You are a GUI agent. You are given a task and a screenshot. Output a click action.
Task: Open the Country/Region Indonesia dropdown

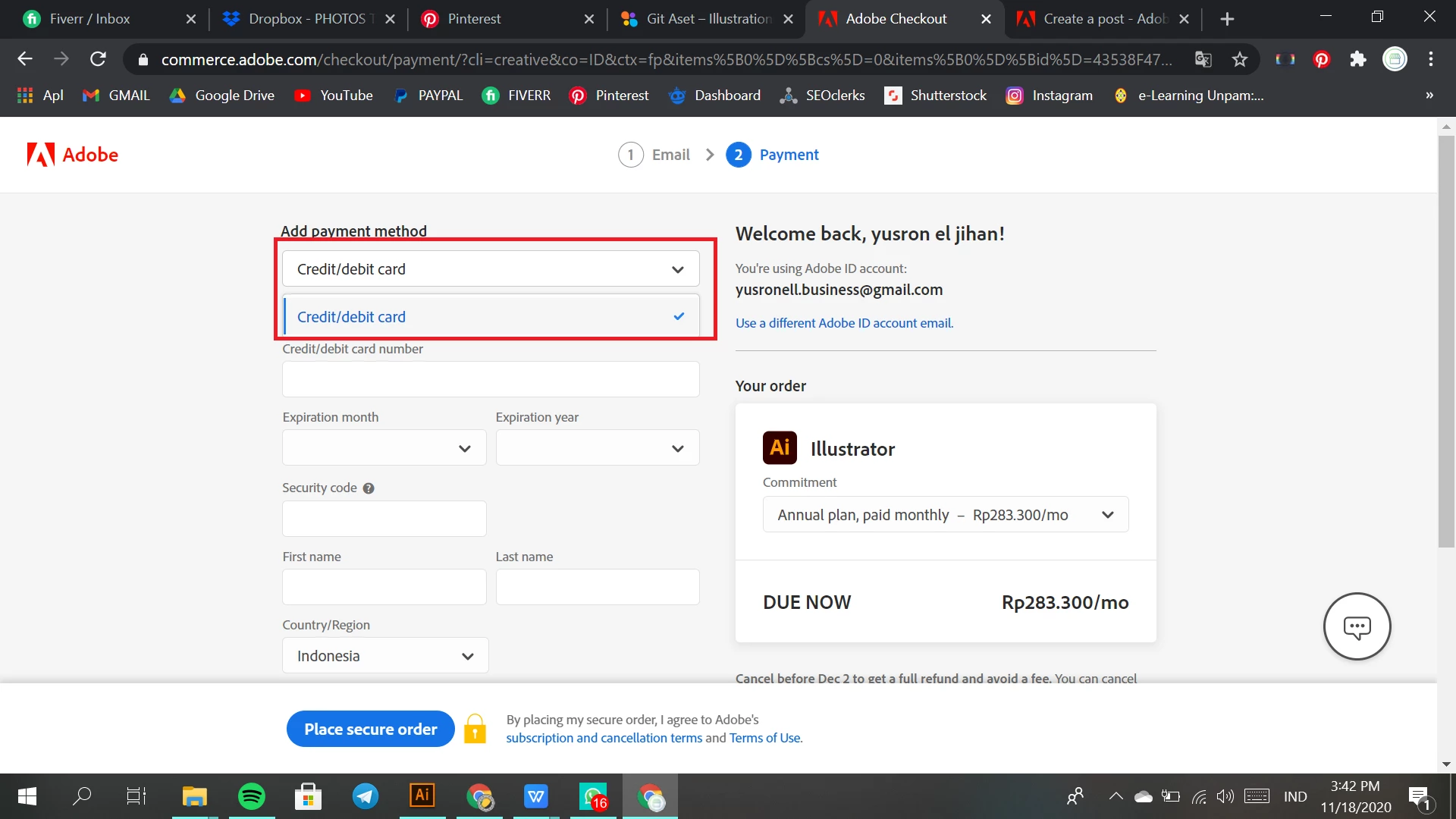point(385,656)
